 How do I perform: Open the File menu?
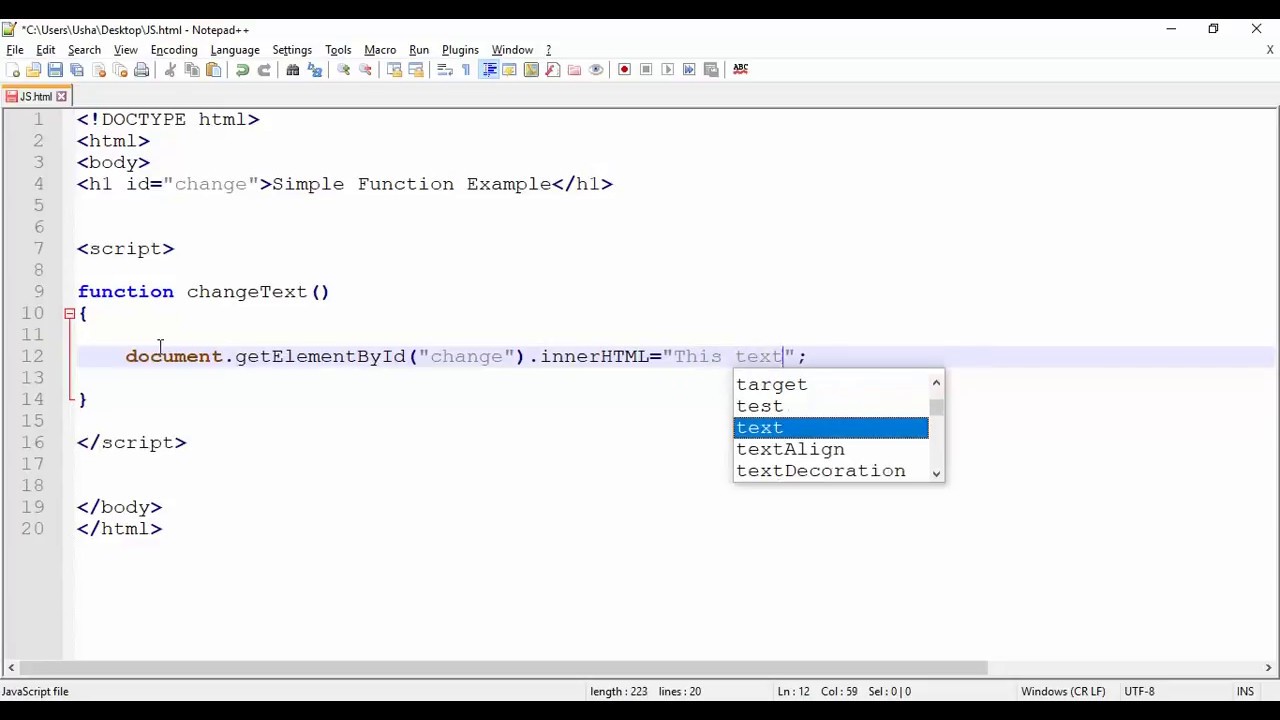15,49
